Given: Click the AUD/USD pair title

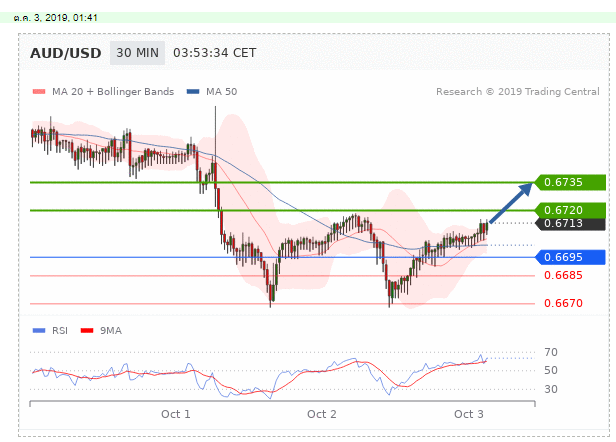Looking at the screenshot, I should (x=66, y=53).
